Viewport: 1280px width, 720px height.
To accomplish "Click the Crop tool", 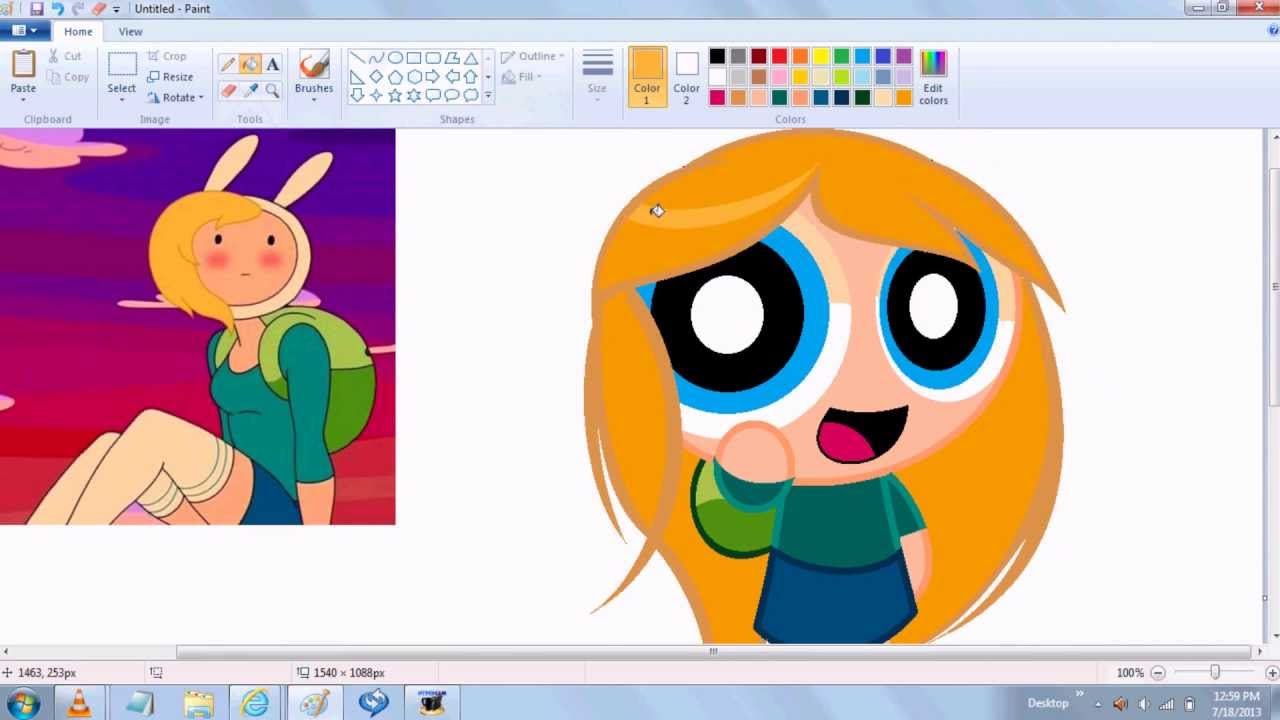I will click(x=167, y=56).
